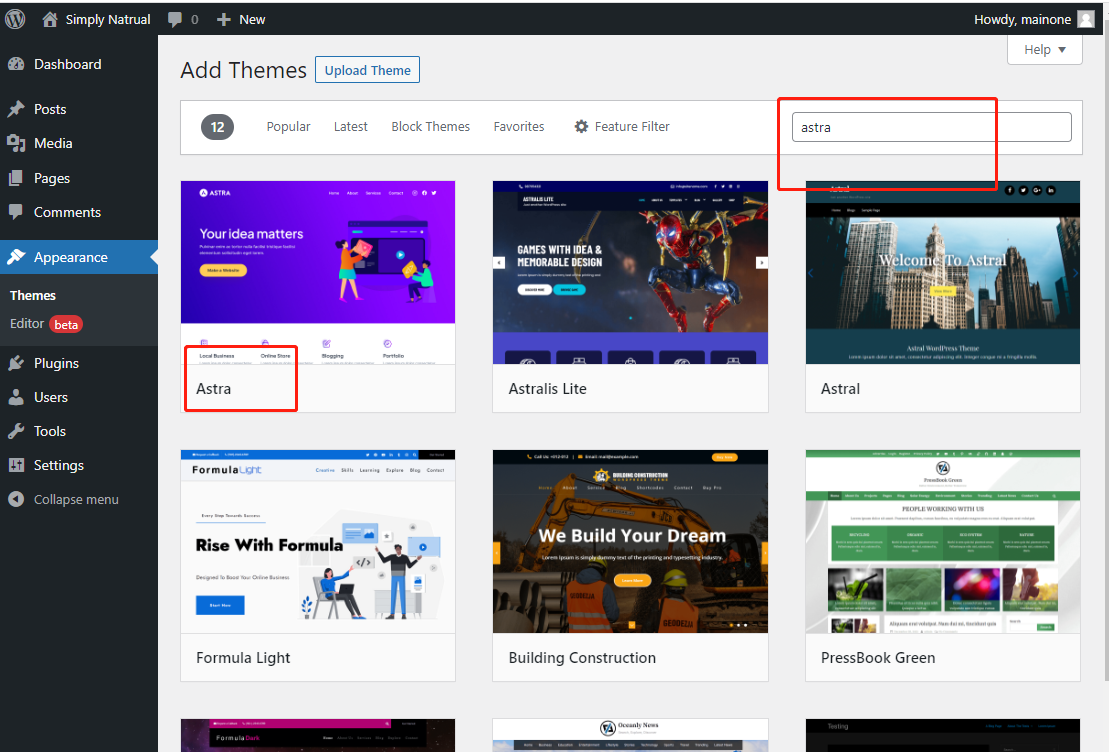Click the Astra theme name label

coord(214,389)
